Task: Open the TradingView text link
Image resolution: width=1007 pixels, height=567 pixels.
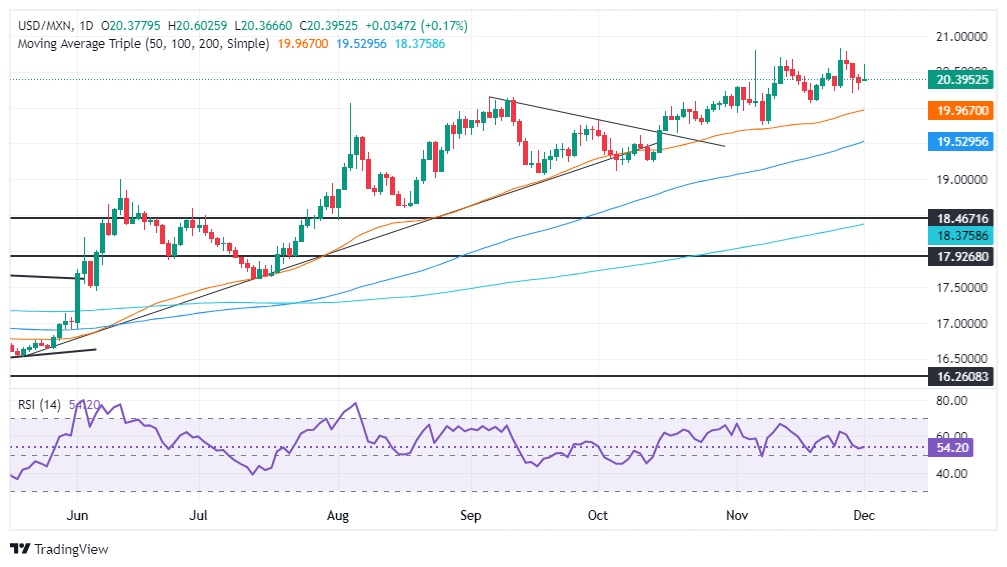Action: click(x=71, y=549)
